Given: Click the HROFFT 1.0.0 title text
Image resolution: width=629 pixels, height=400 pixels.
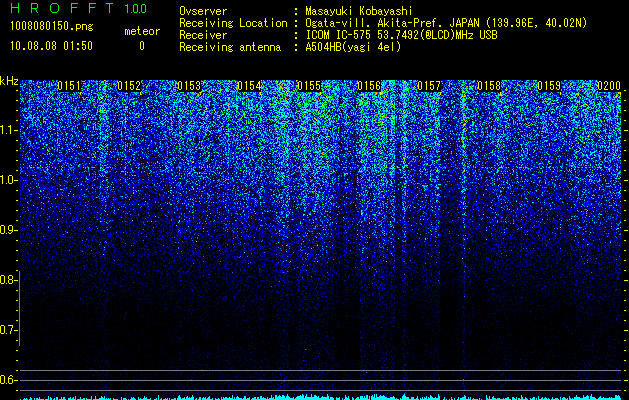Looking at the screenshot, I should pyautogui.click(x=78, y=8).
